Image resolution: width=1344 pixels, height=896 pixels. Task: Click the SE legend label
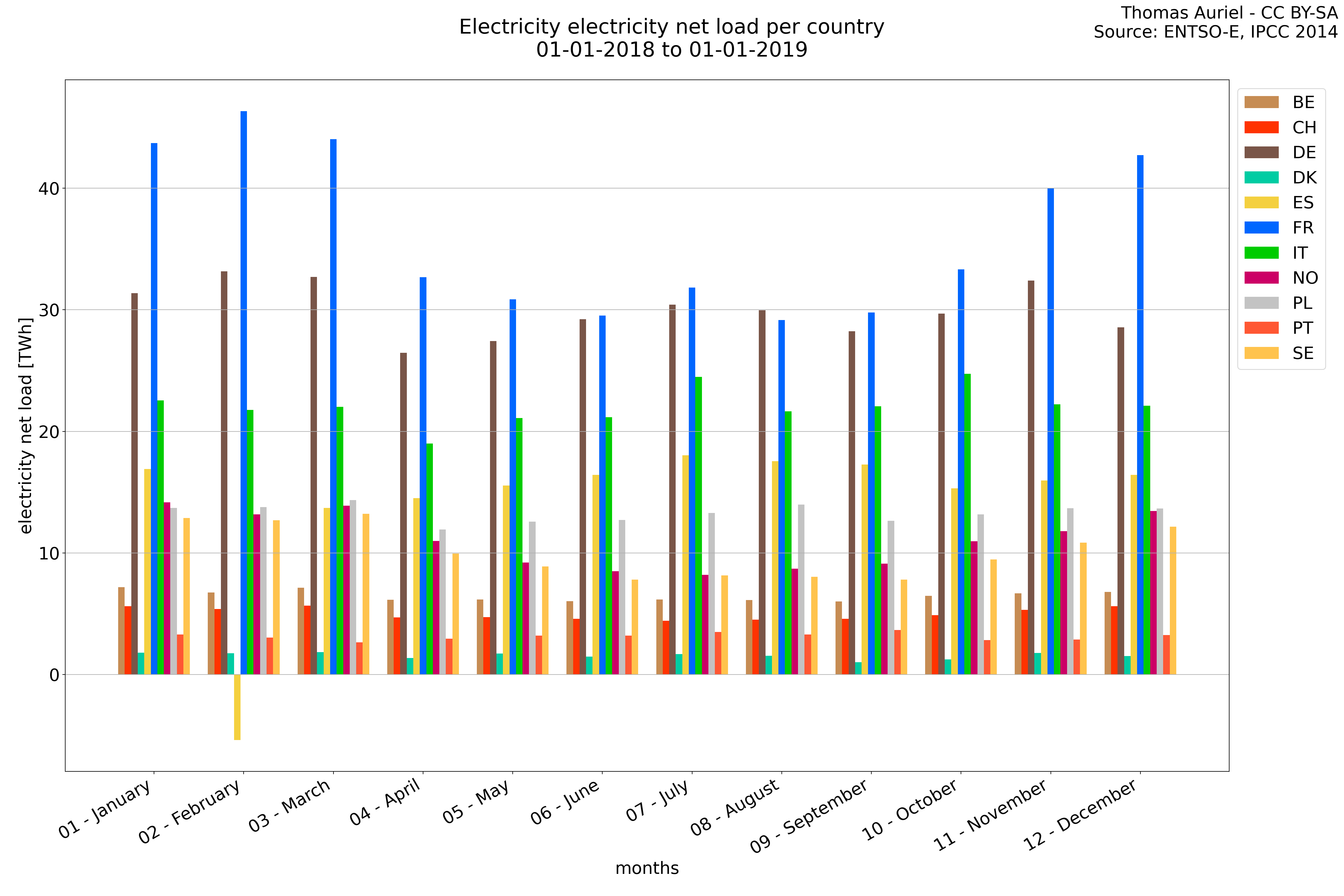[1303, 353]
